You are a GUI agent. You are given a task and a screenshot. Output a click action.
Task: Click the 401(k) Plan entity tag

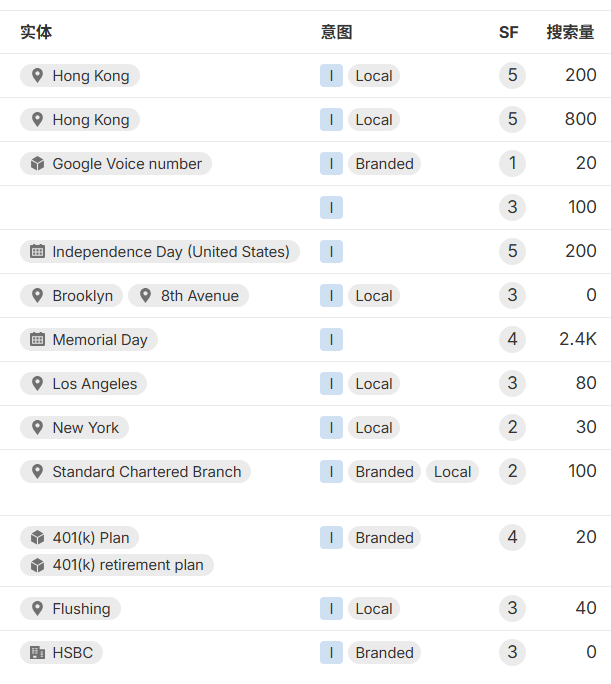(79, 538)
